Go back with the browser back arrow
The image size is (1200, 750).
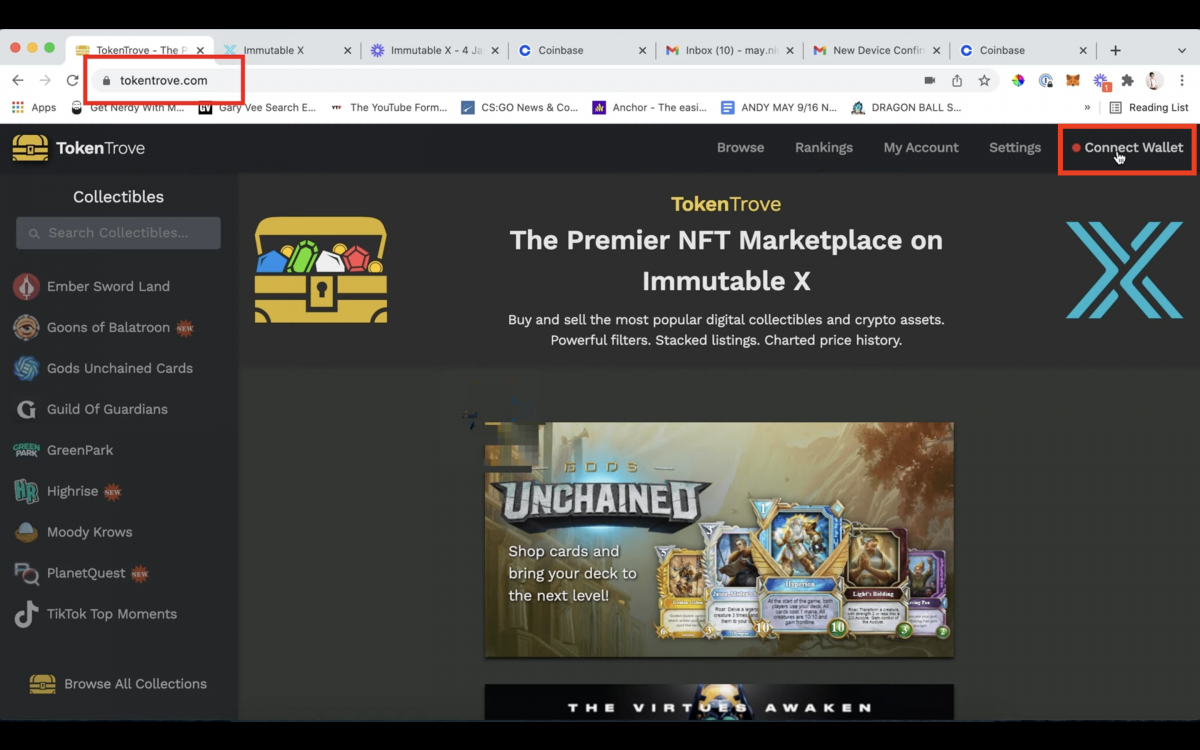(x=18, y=80)
